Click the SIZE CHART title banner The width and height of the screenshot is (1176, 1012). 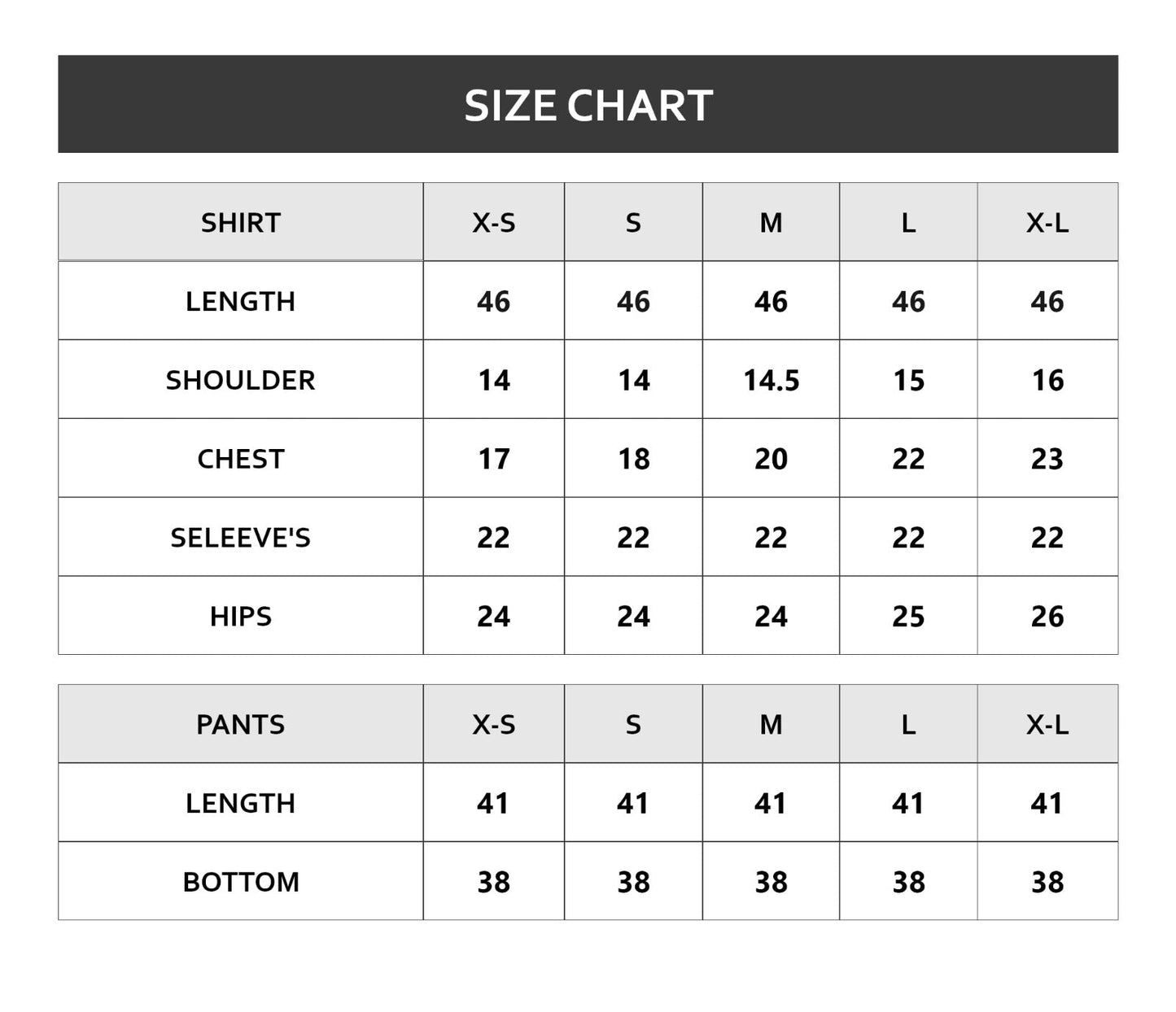pos(588,105)
